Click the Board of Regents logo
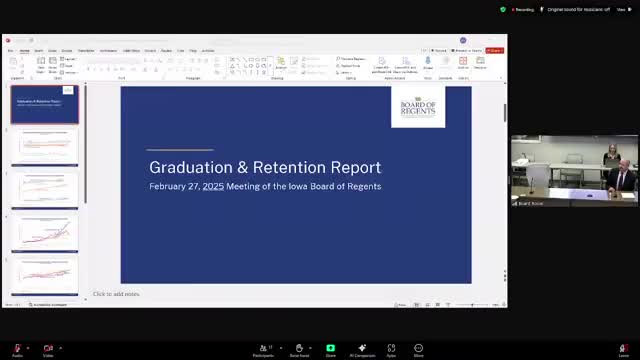This screenshot has height=360, width=640. pyautogui.click(x=418, y=107)
